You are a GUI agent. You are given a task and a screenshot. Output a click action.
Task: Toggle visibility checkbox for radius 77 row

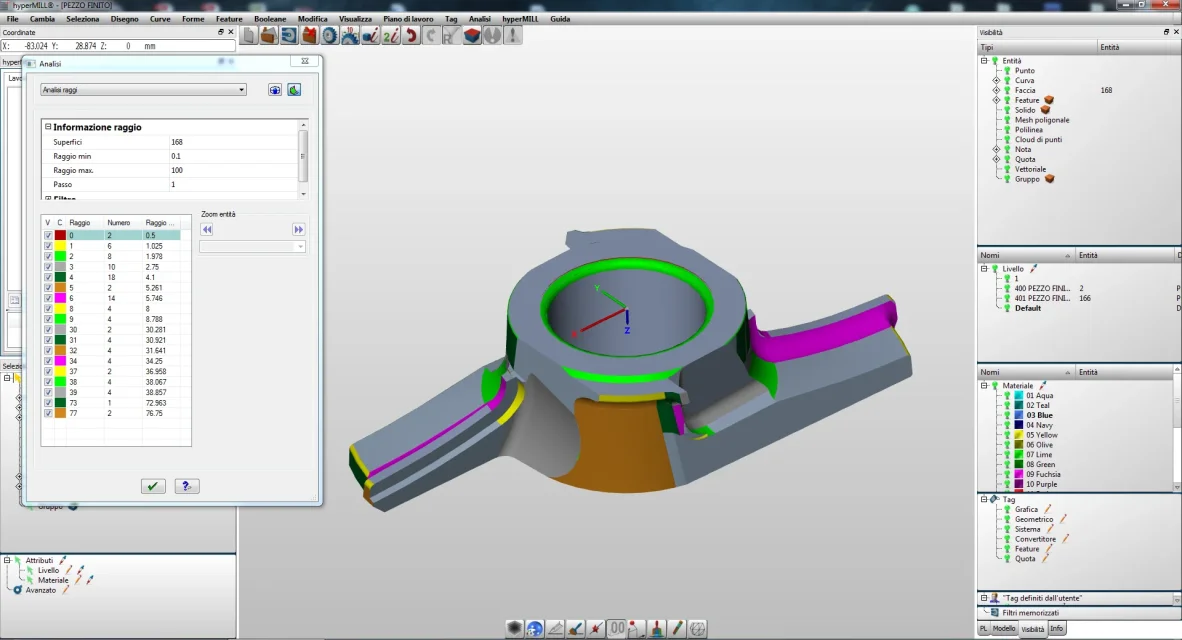[x=48, y=413]
